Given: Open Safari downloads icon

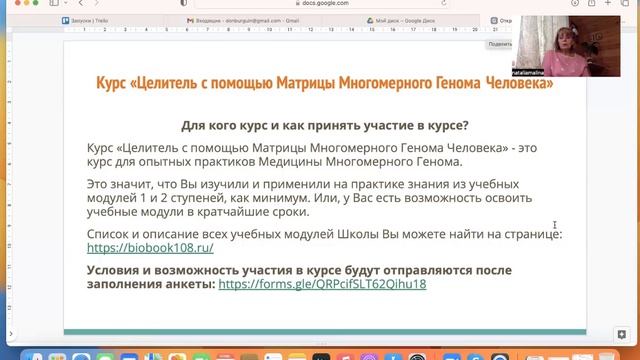Looking at the screenshot, I should point(575,3).
